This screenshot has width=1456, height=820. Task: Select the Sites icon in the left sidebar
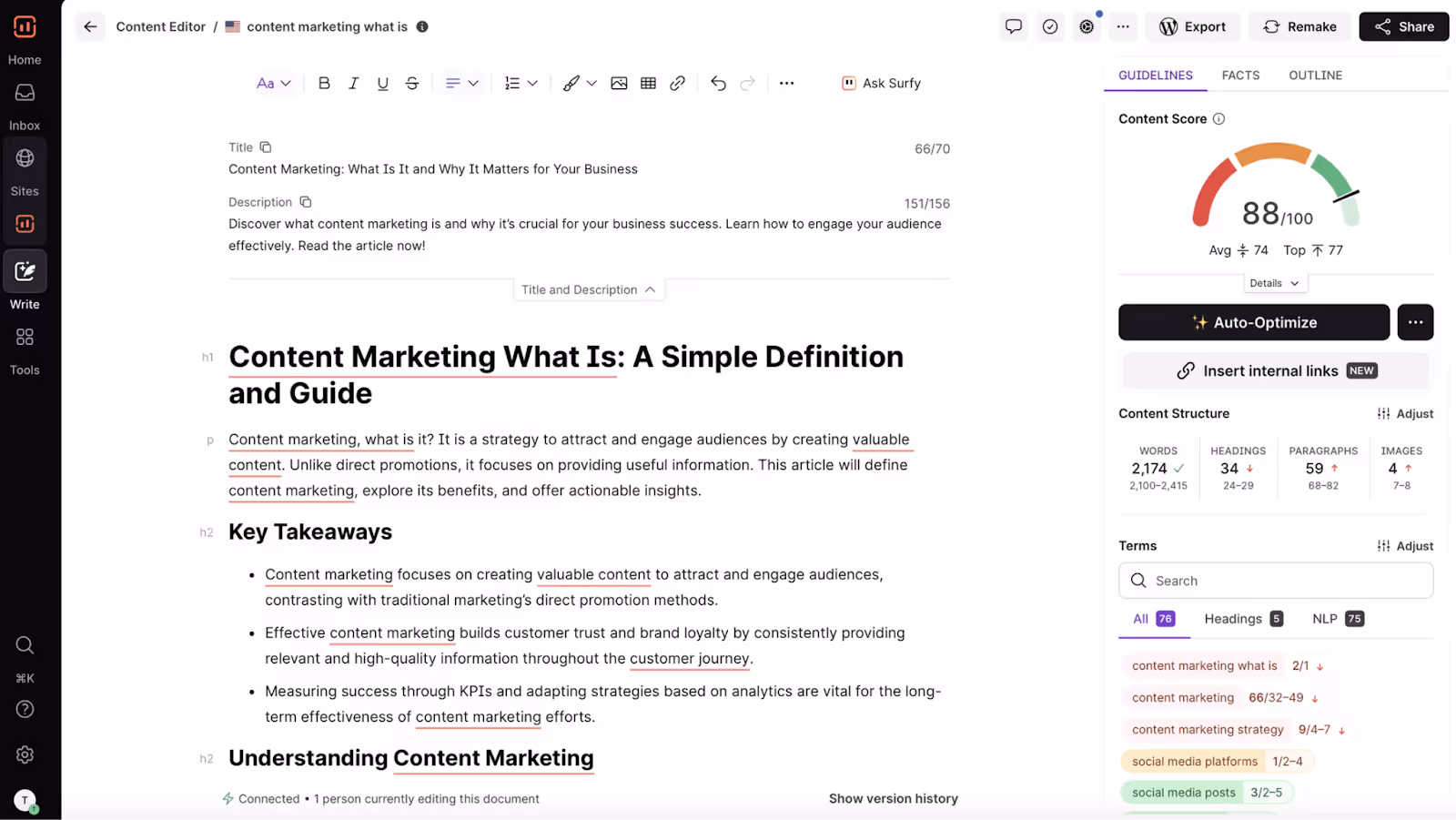[x=25, y=166]
